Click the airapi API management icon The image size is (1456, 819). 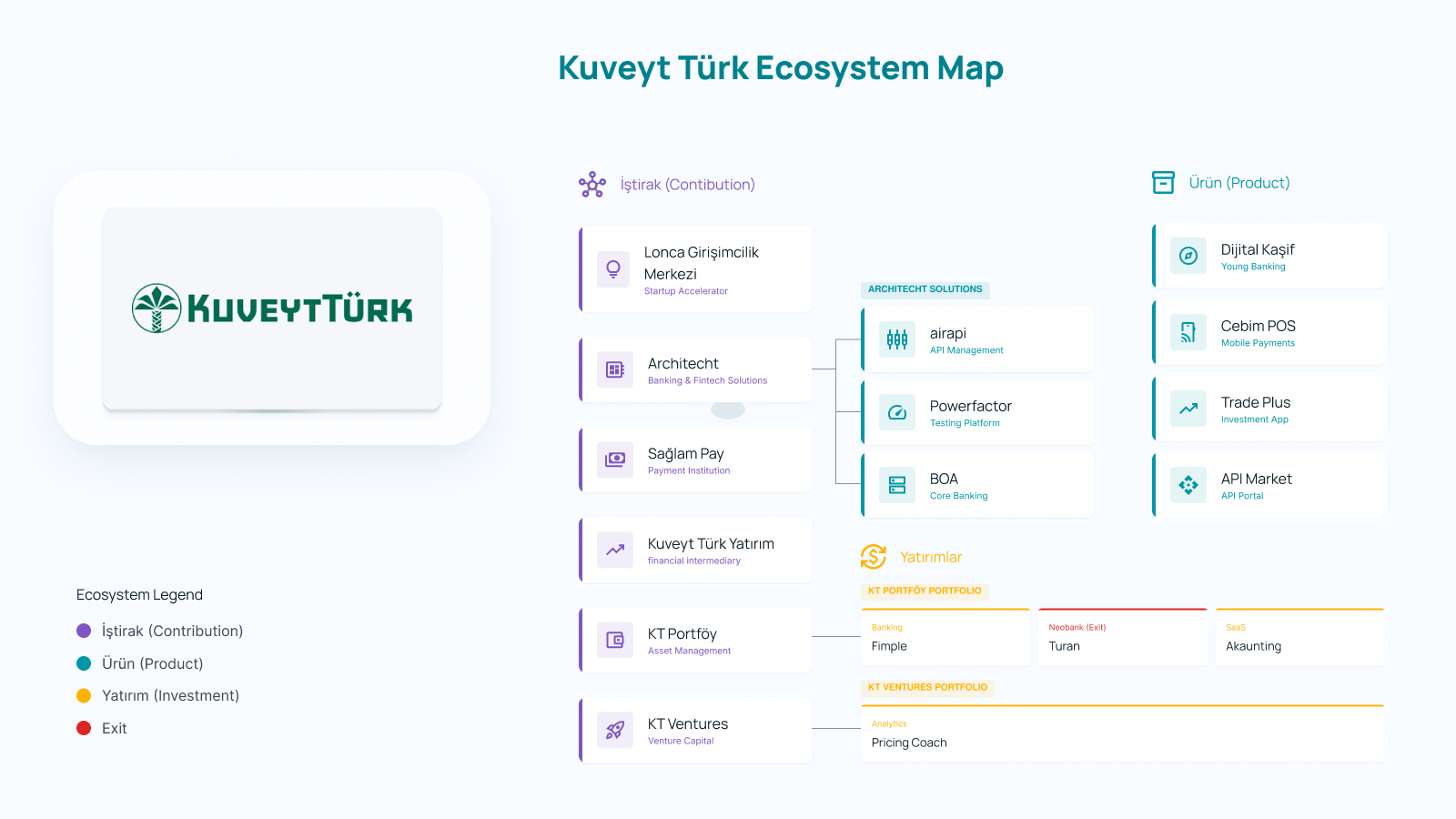897,339
